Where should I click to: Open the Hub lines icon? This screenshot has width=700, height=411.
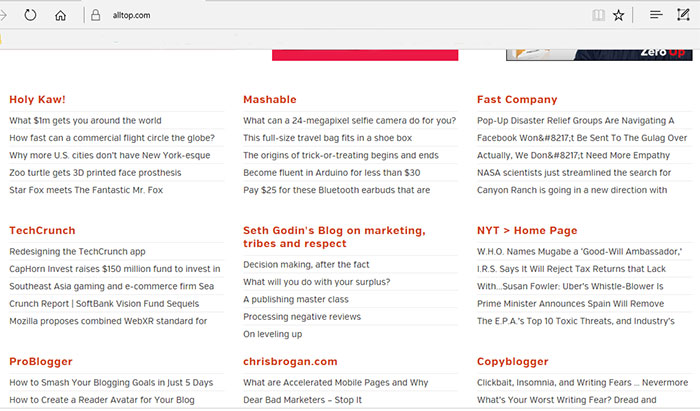point(656,15)
